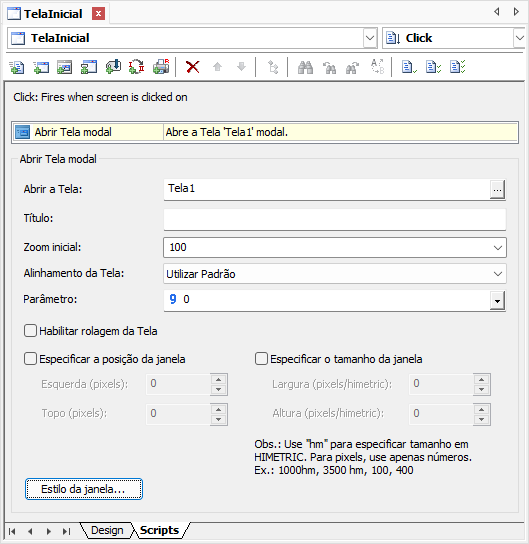Increase Esquerda (pixels) value
529x544 pixels.
(219, 379)
